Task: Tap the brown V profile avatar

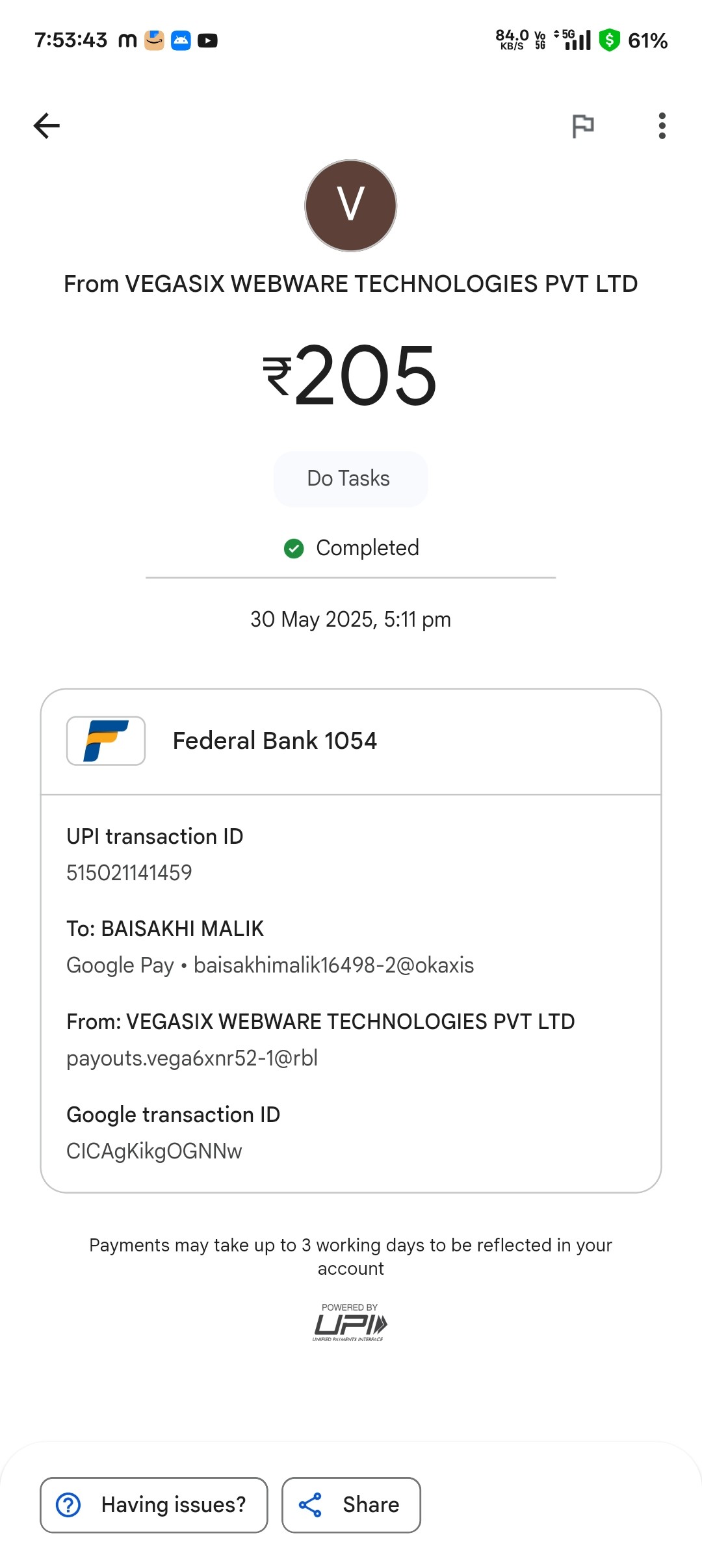Action: (351, 205)
